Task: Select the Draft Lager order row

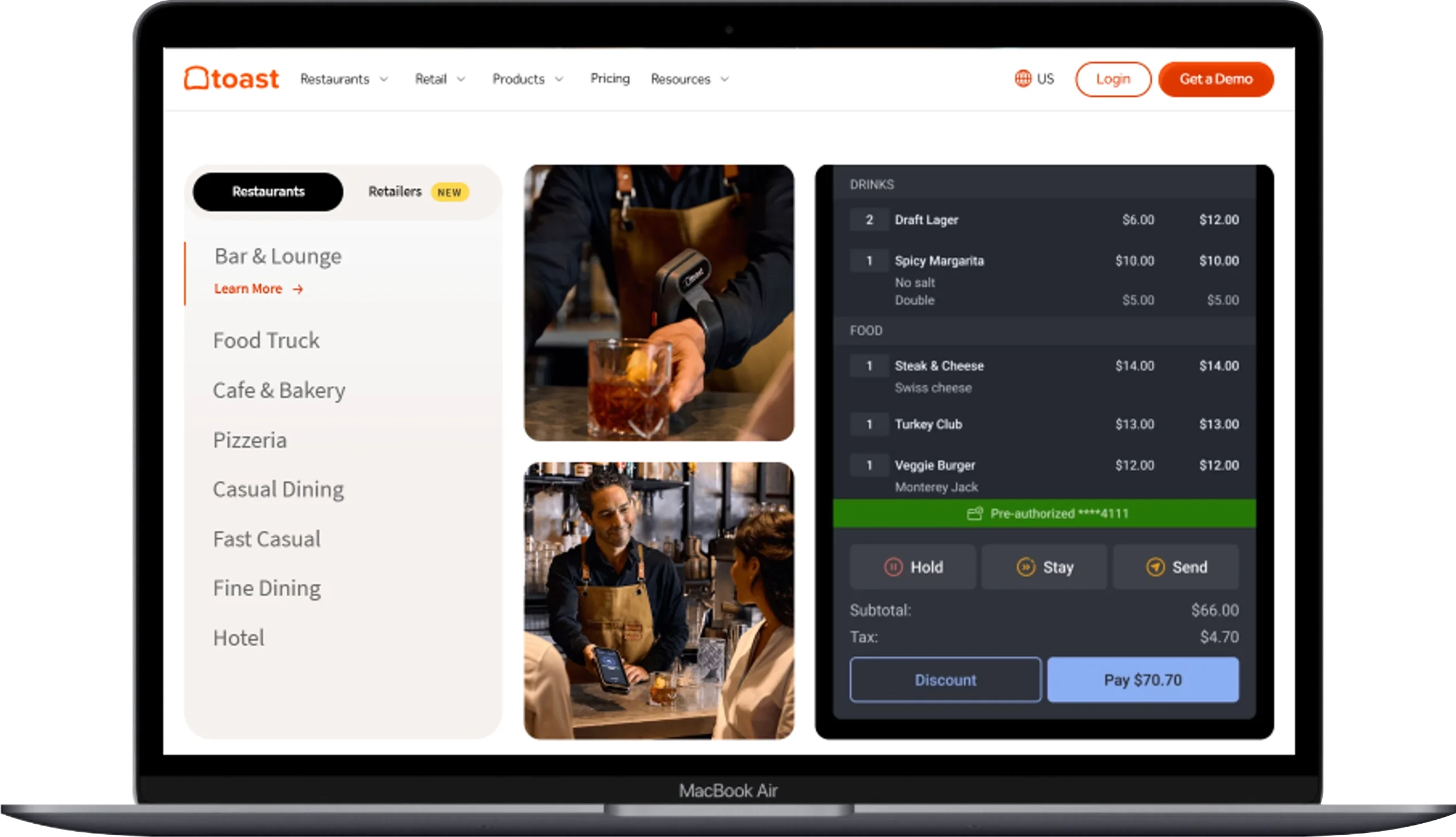Action: (x=1044, y=220)
